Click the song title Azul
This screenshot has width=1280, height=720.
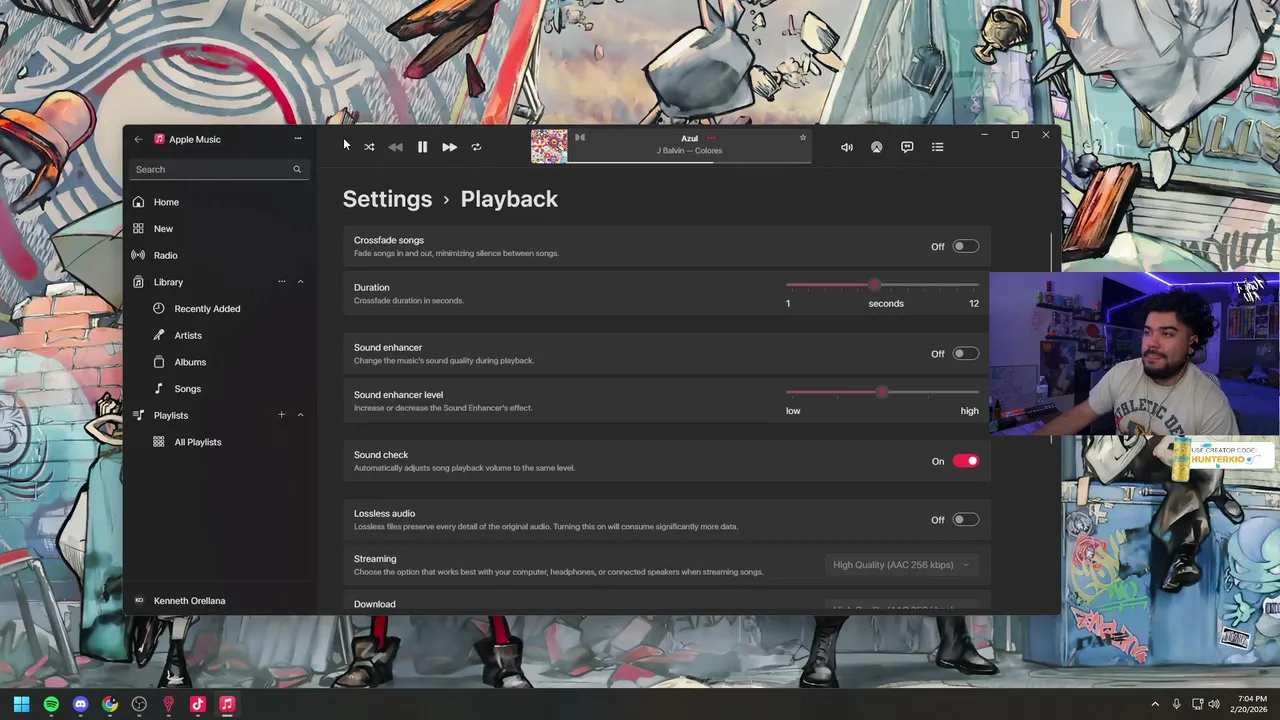689,138
